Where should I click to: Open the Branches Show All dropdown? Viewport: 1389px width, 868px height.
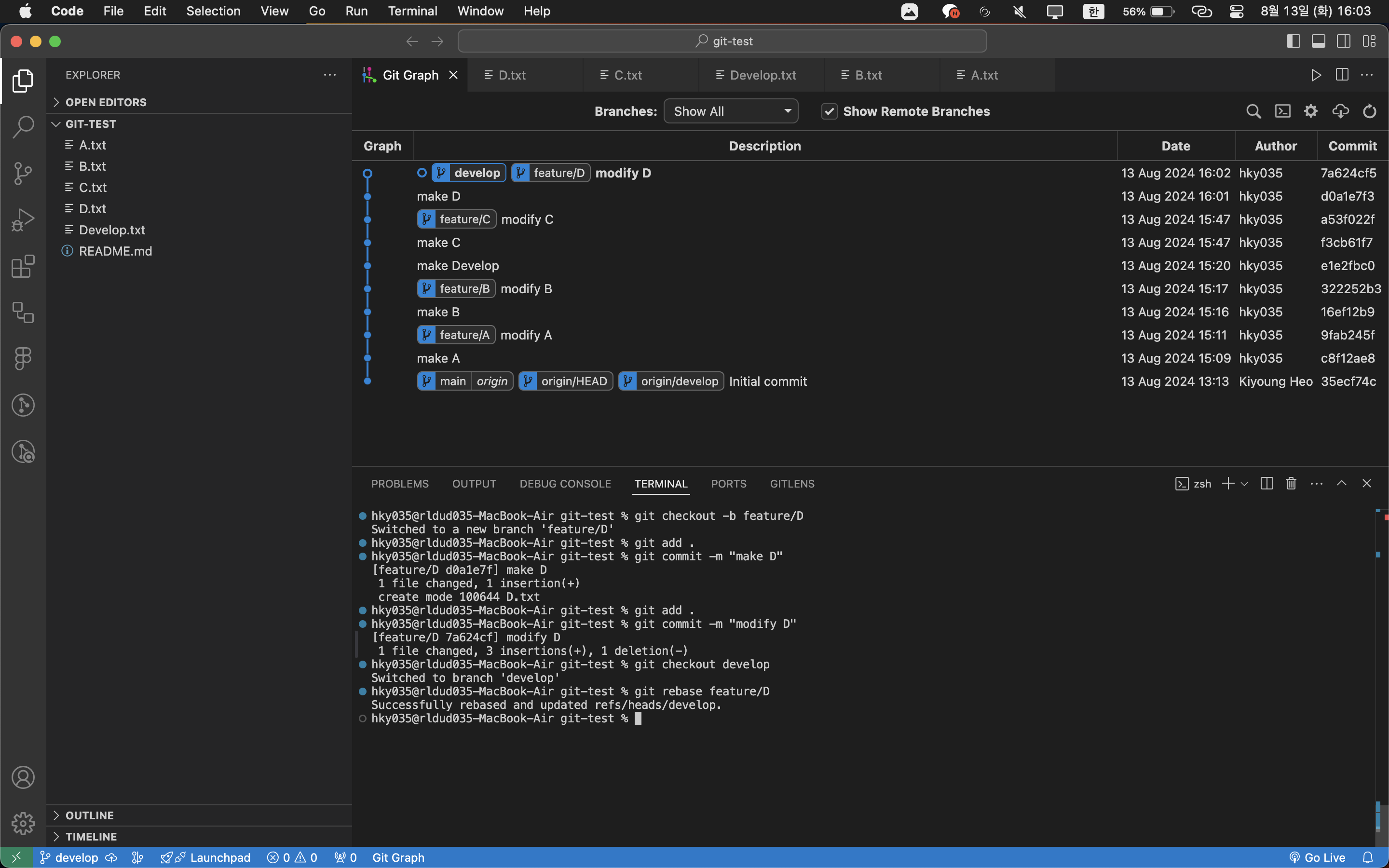731,111
